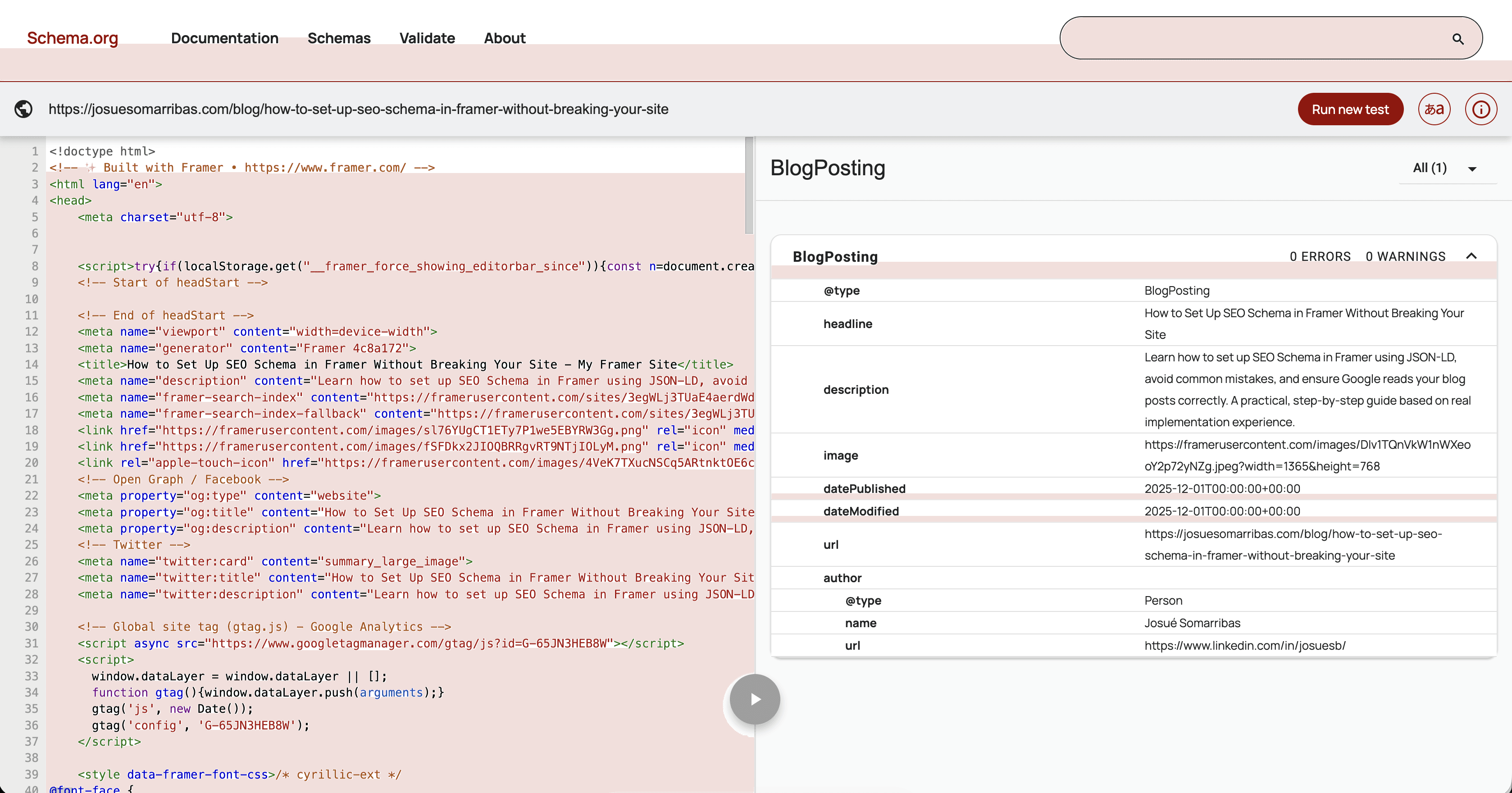Click line number 14 in gutter
Viewport: 1512px width, 793px height.
(32, 365)
